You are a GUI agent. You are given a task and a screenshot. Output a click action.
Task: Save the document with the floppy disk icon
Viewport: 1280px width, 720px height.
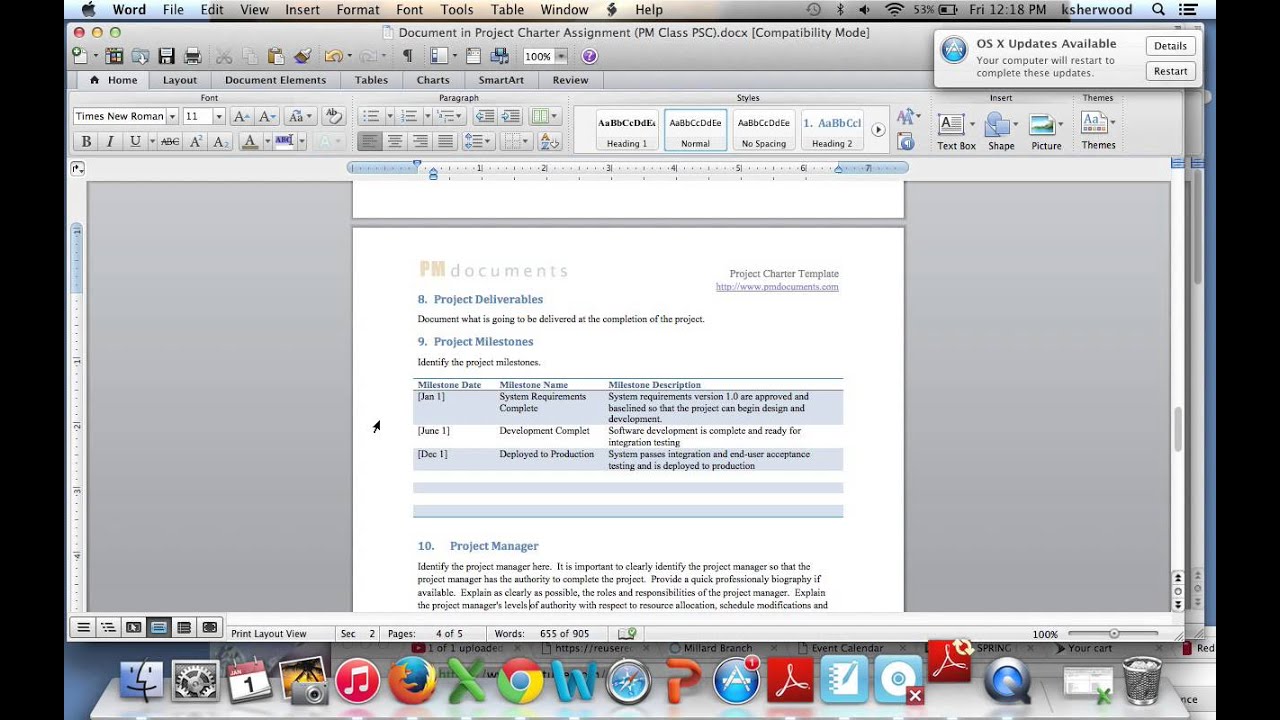point(167,56)
